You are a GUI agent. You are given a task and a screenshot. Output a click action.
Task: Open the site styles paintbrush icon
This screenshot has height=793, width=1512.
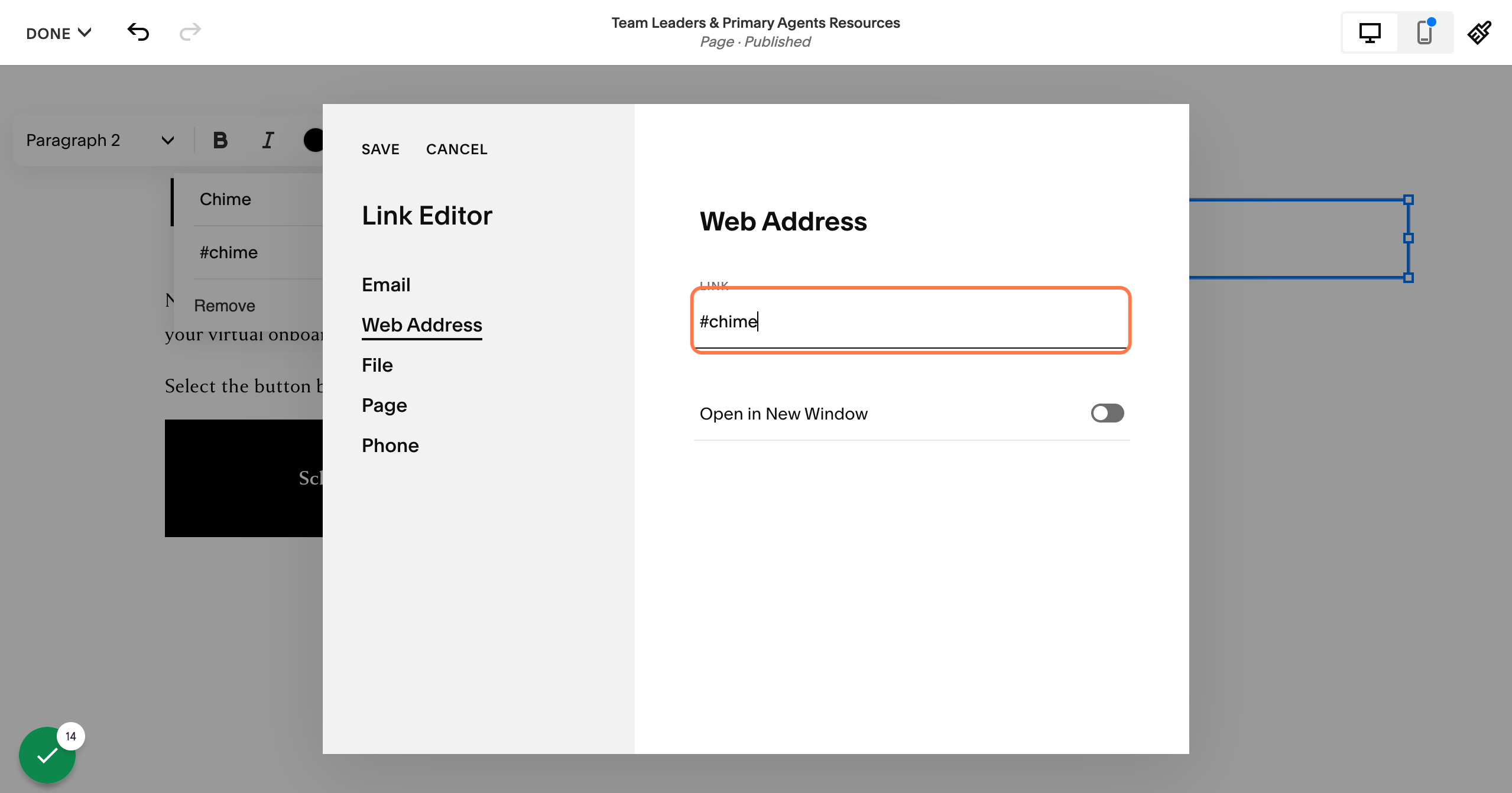point(1479,33)
